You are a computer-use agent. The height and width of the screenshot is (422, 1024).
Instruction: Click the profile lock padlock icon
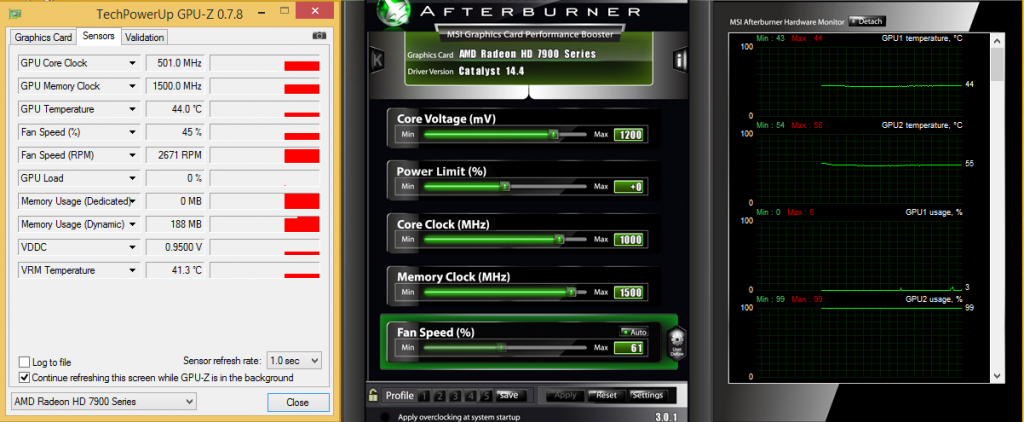coord(373,395)
